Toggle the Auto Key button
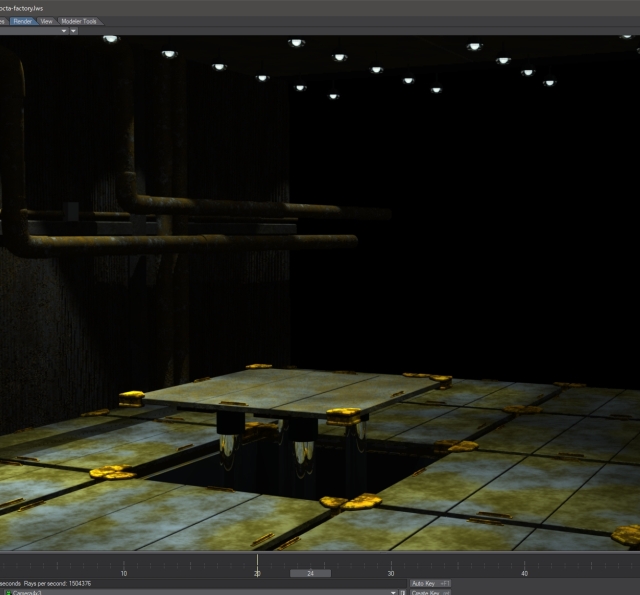 pyautogui.click(x=430, y=583)
